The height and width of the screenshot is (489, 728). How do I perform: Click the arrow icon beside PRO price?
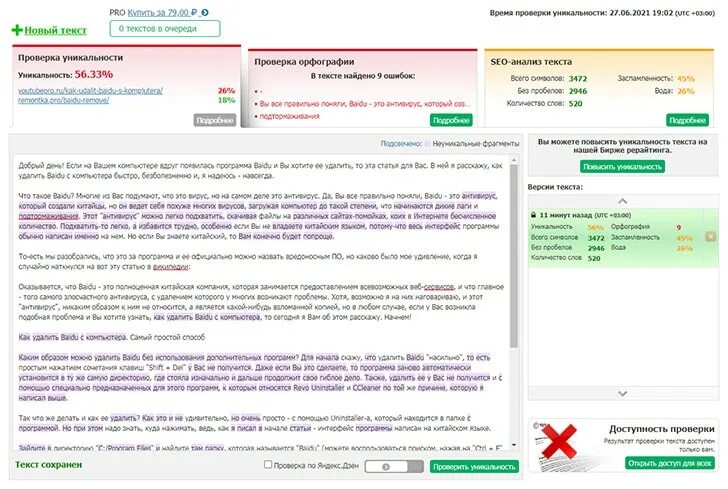205,13
